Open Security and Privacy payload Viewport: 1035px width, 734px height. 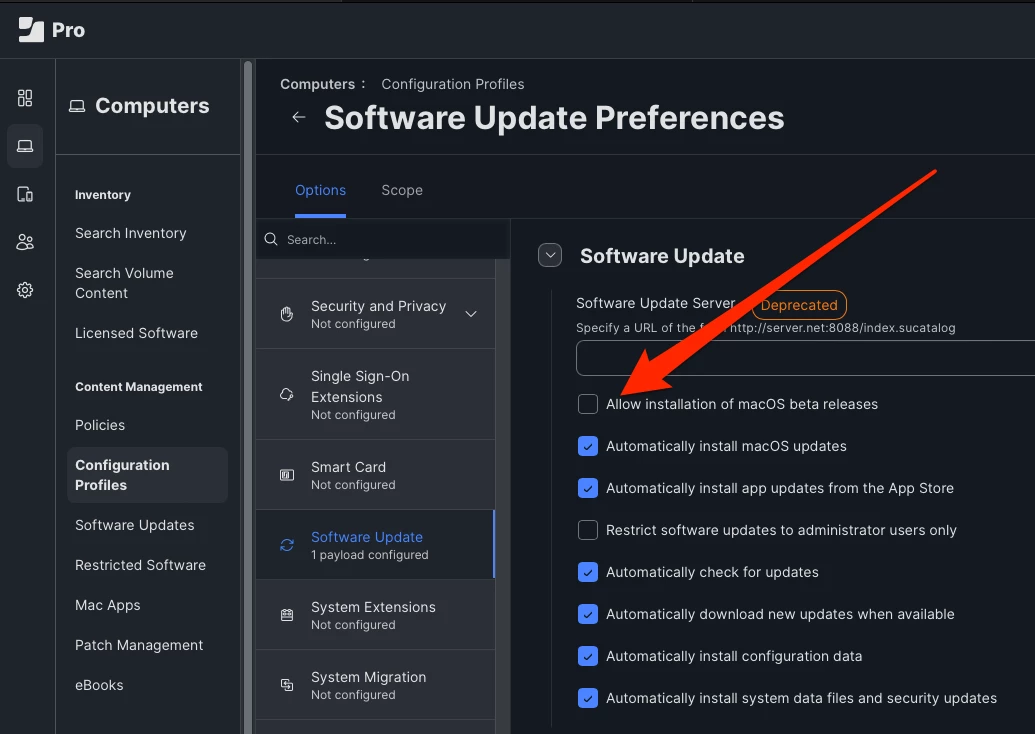[x=375, y=314]
